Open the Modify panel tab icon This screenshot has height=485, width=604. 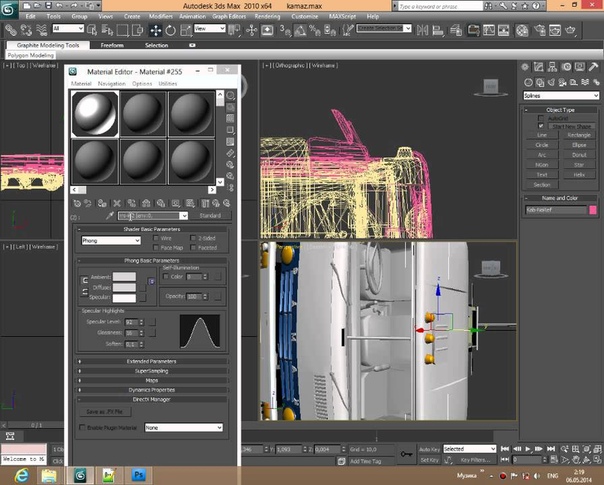tap(539, 67)
